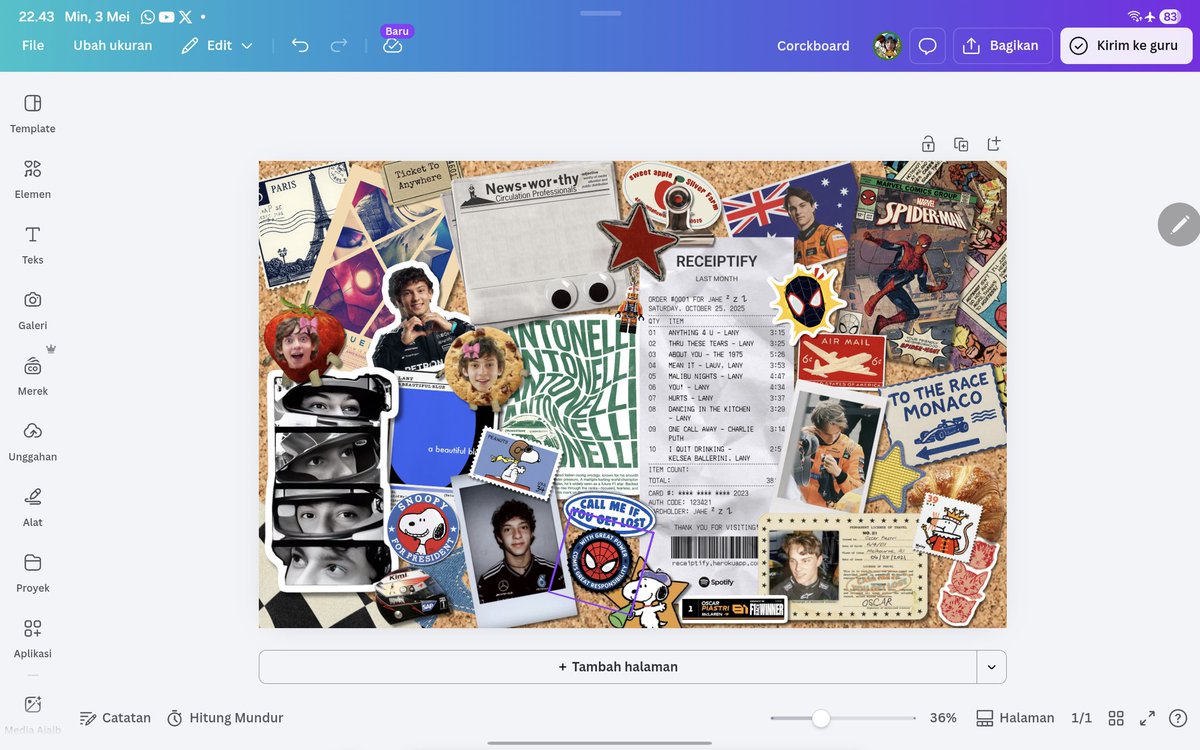Start the Hitung Mundur timer

[x=225, y=718]
